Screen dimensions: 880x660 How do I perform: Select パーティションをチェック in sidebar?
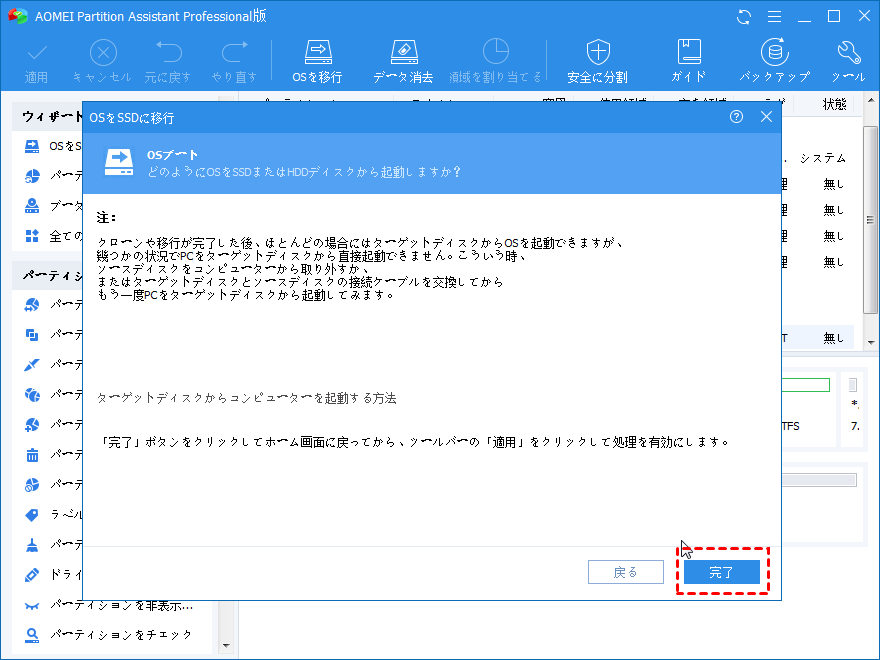point(110,635)
